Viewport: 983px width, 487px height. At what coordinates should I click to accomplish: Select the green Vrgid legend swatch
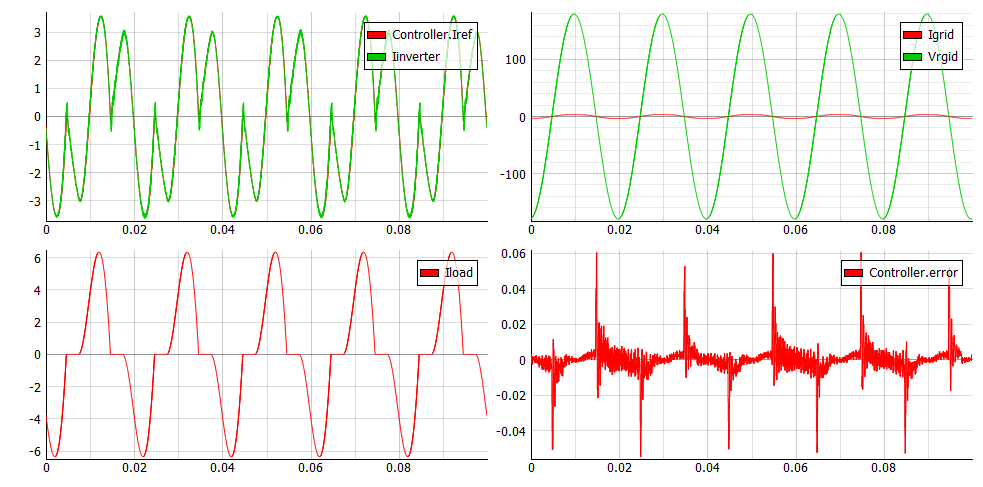pyautogui.click(x=913, y=57)
